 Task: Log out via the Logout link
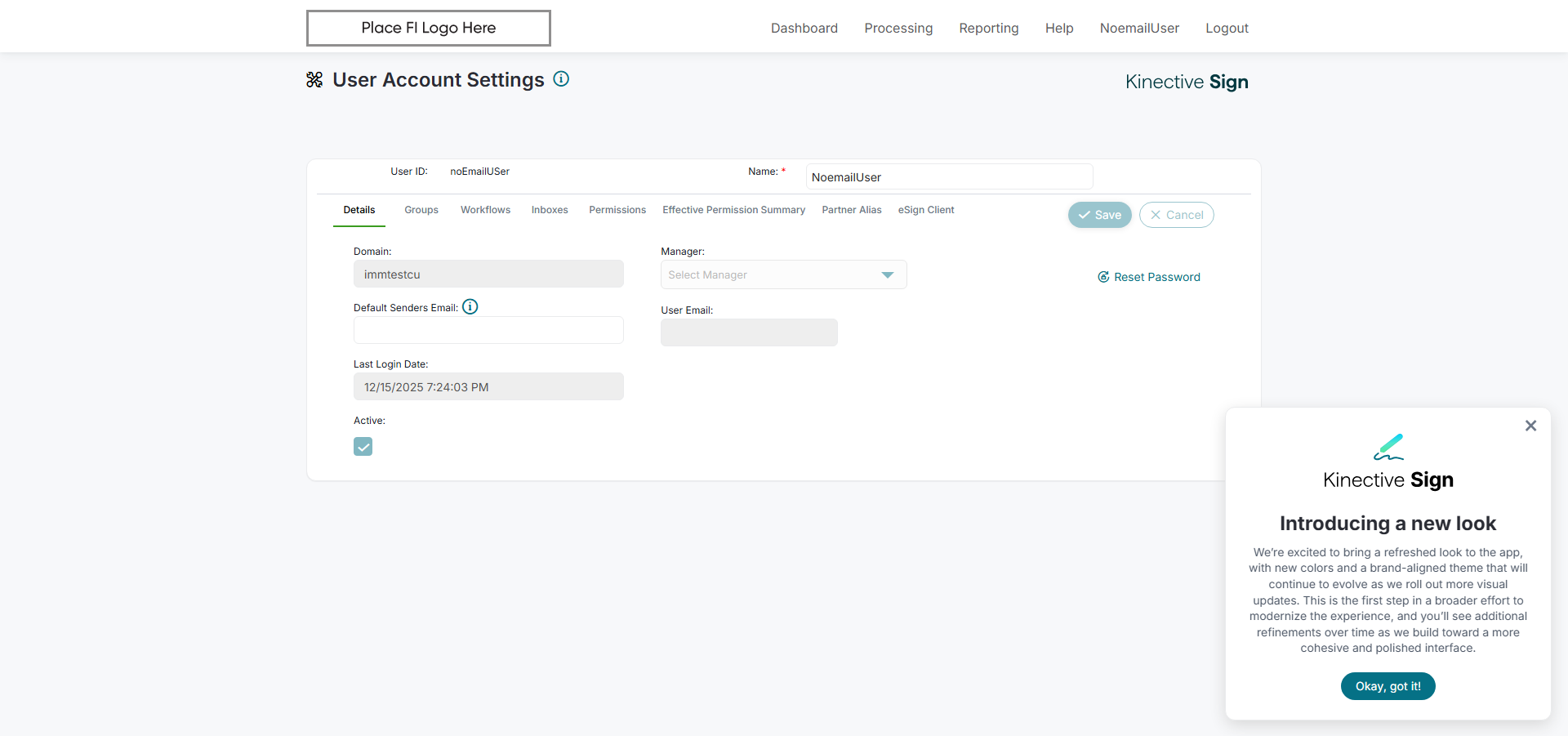tap(1227, 28)
